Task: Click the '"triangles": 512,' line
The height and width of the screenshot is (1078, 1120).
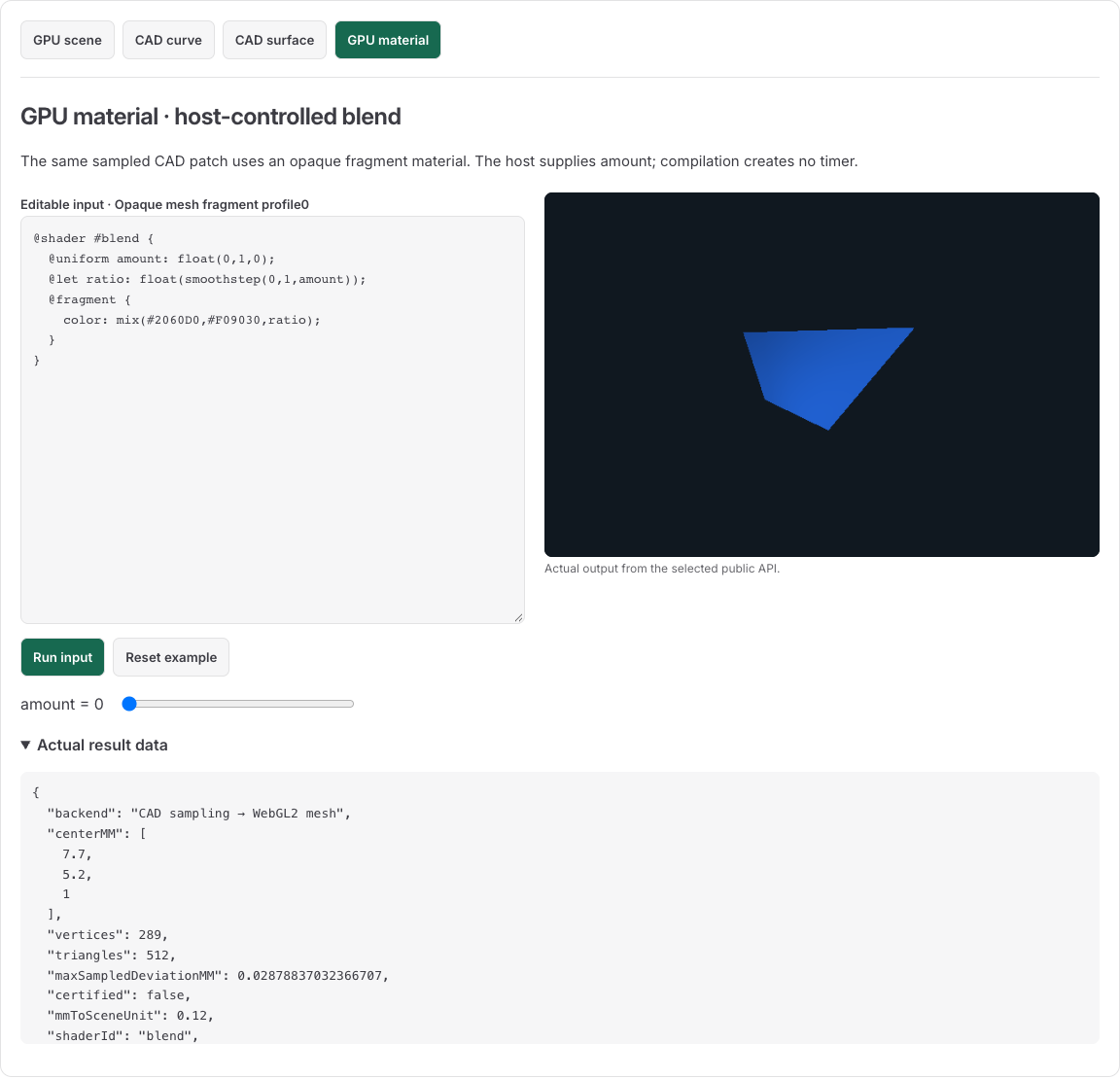Action: pyautogui.click(x=112, y=956)
